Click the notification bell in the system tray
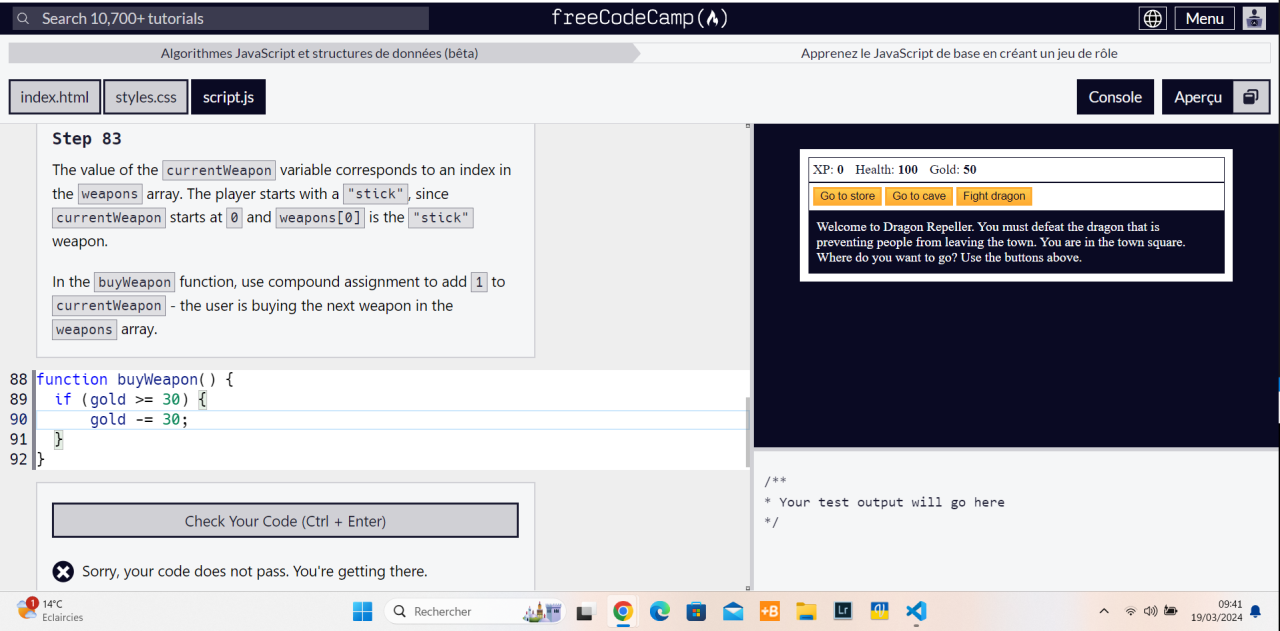Viewport: 1280px width, 631px height. pos(1255,611)
